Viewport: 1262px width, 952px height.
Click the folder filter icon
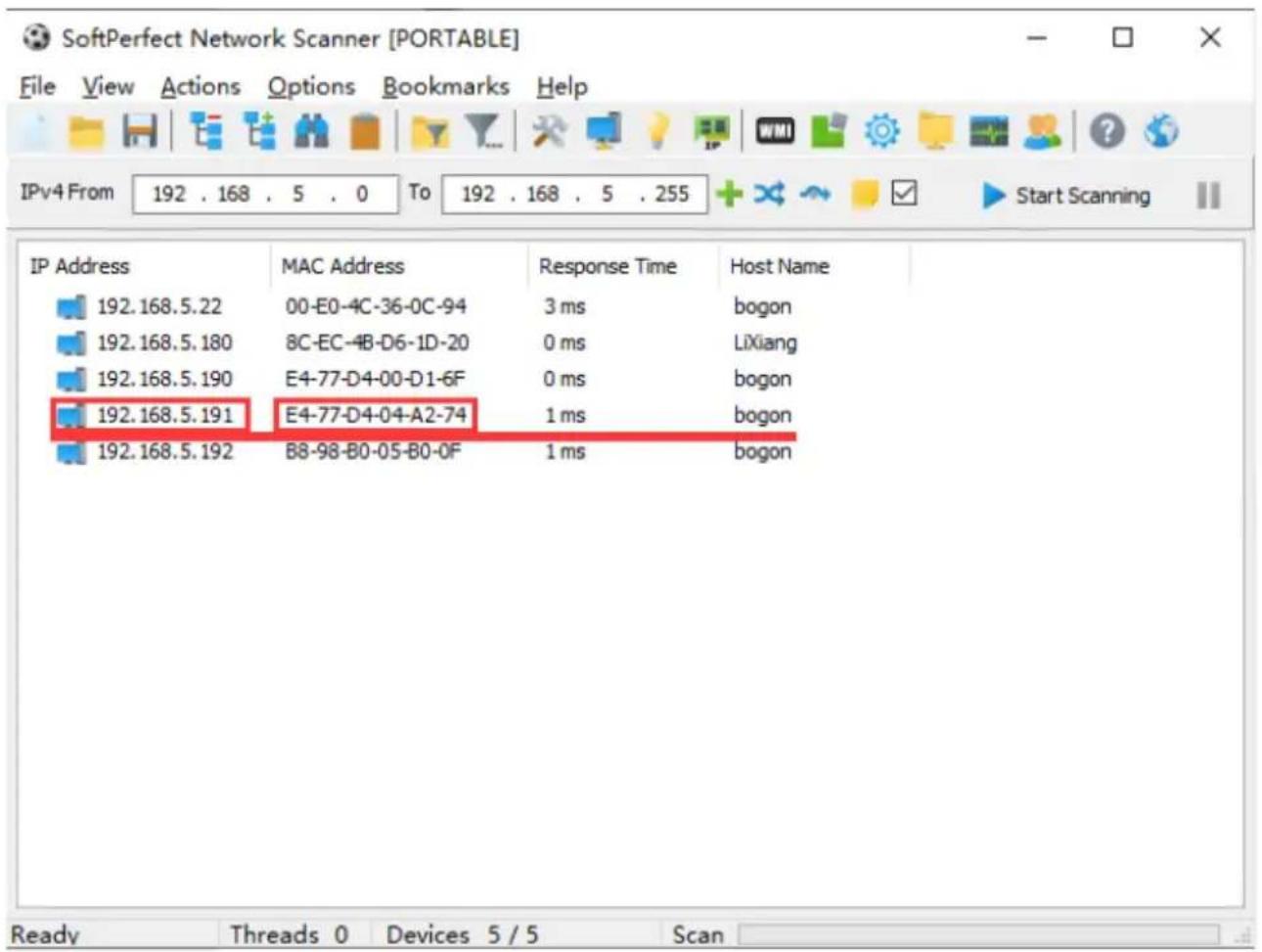(x=429, y=131)
